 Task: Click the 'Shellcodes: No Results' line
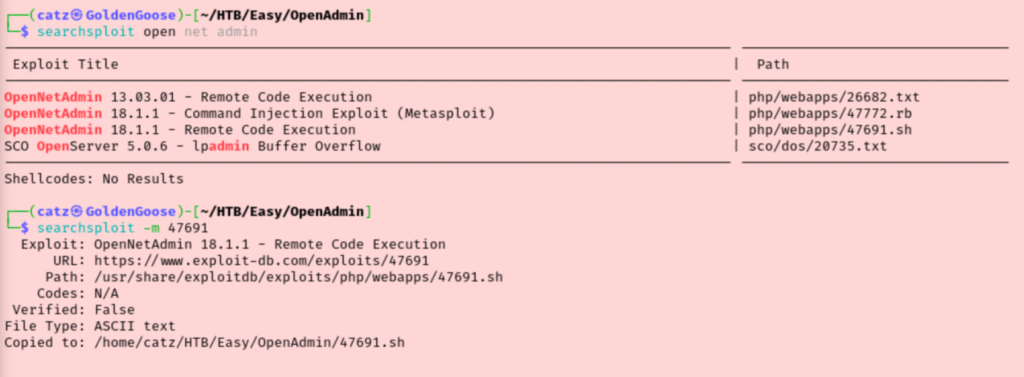tap(94, 179)
